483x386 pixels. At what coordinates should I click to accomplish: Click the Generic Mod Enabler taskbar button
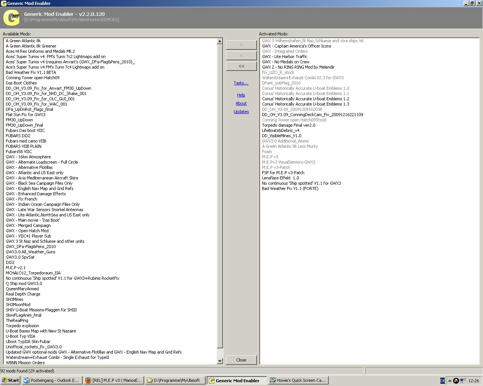pos(237,380)
